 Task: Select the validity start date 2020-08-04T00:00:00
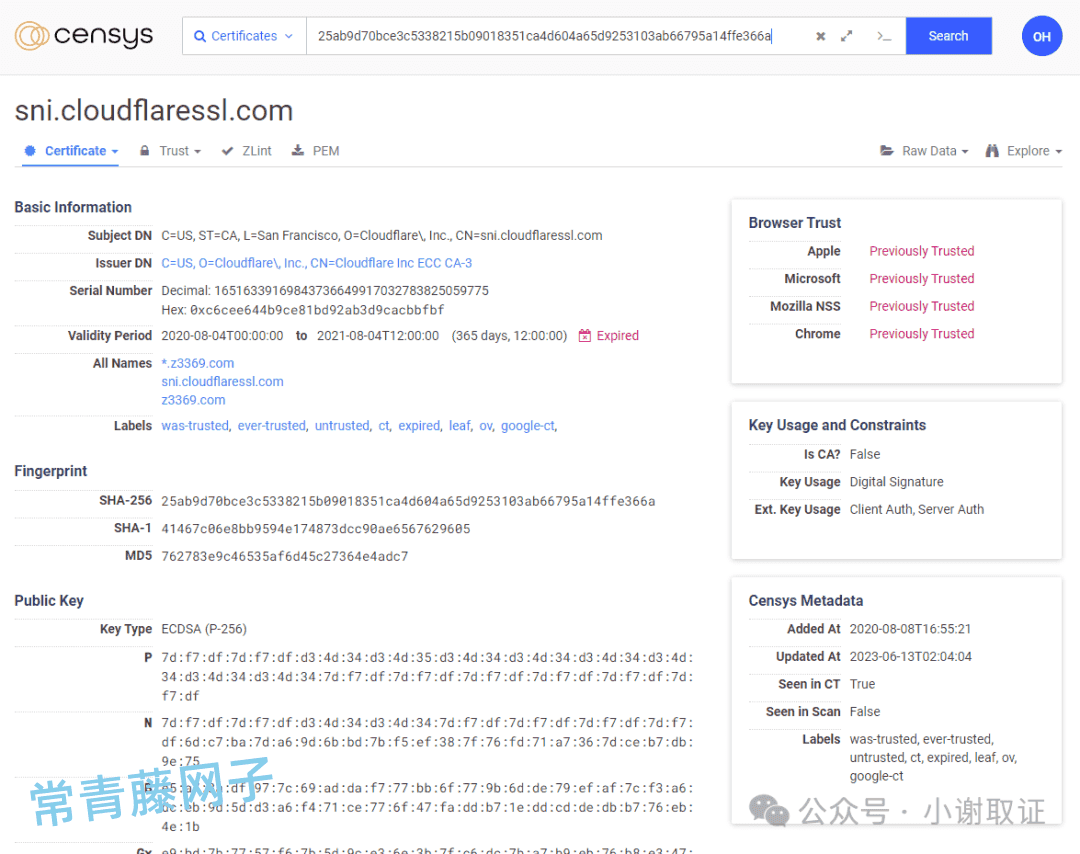tap(222, 335)
